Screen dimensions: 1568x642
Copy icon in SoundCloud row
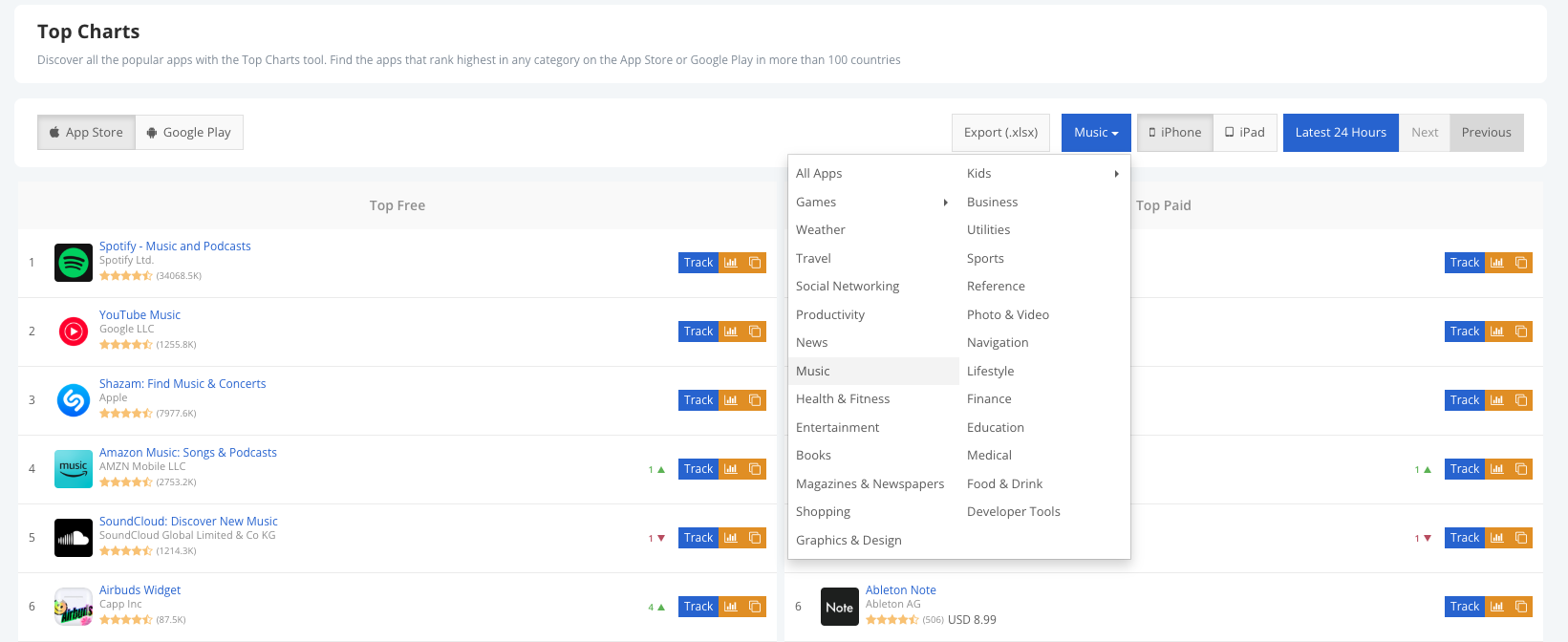click(755, 538)
